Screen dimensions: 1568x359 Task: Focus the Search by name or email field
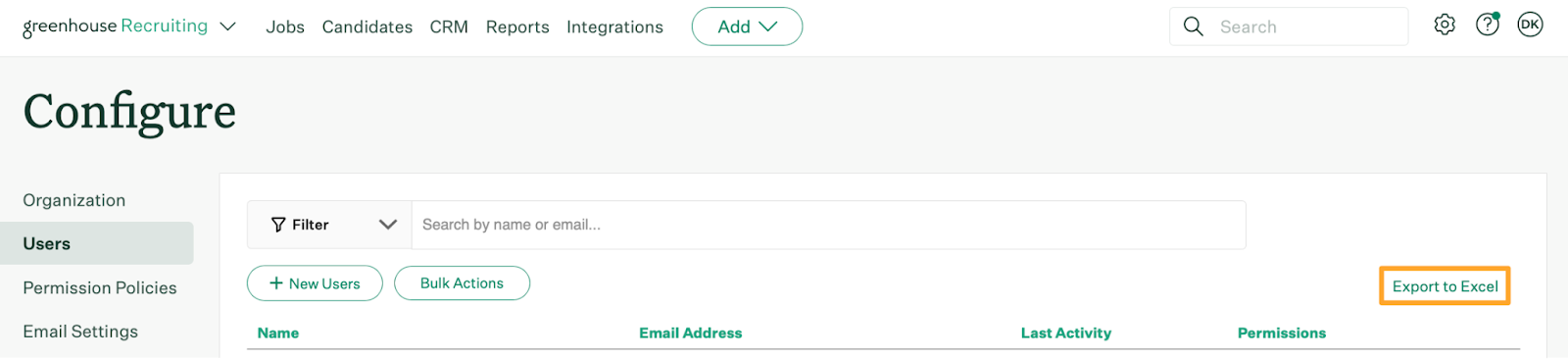point(828,225)
